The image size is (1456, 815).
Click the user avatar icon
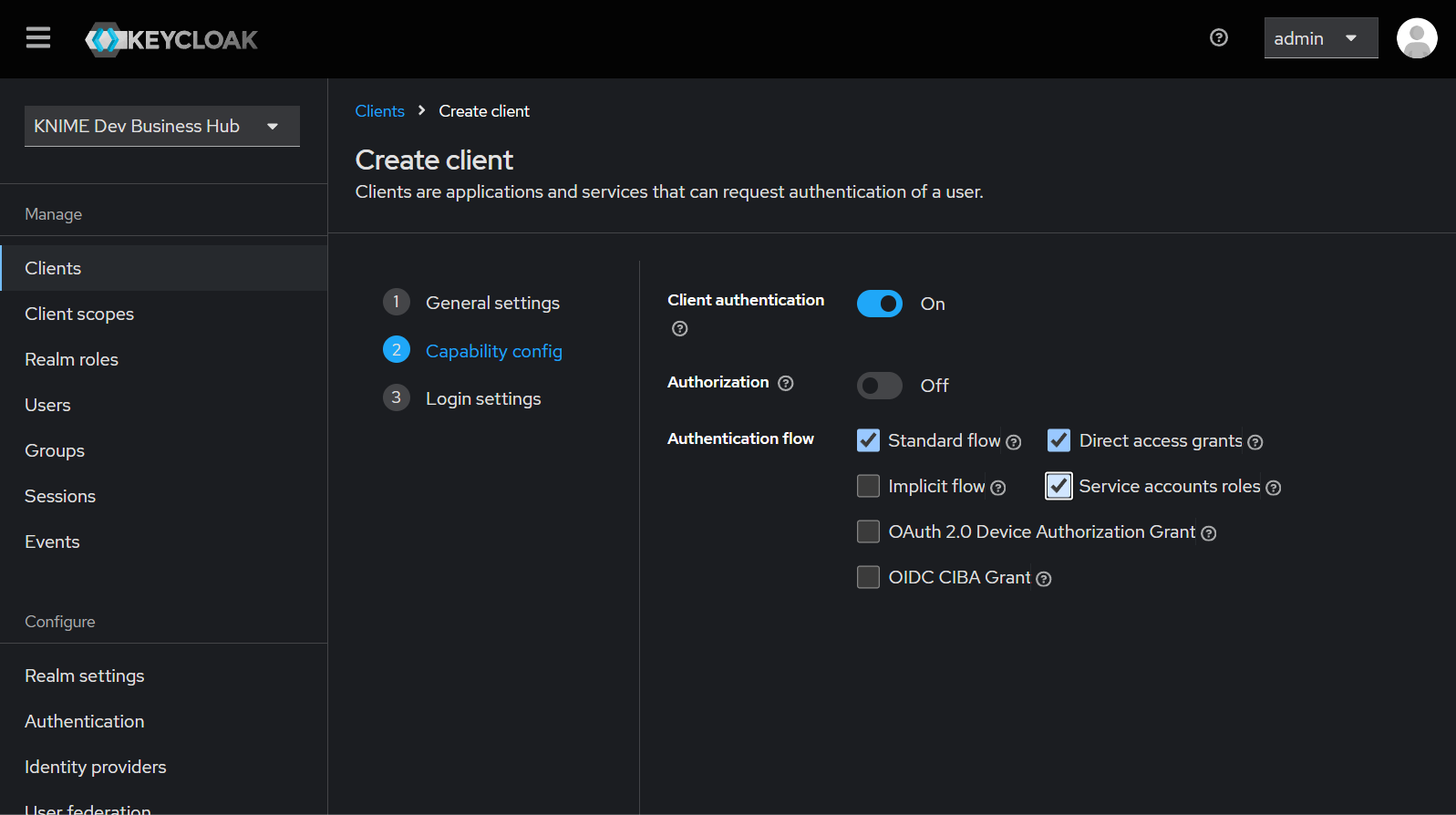click(1416, 38)
